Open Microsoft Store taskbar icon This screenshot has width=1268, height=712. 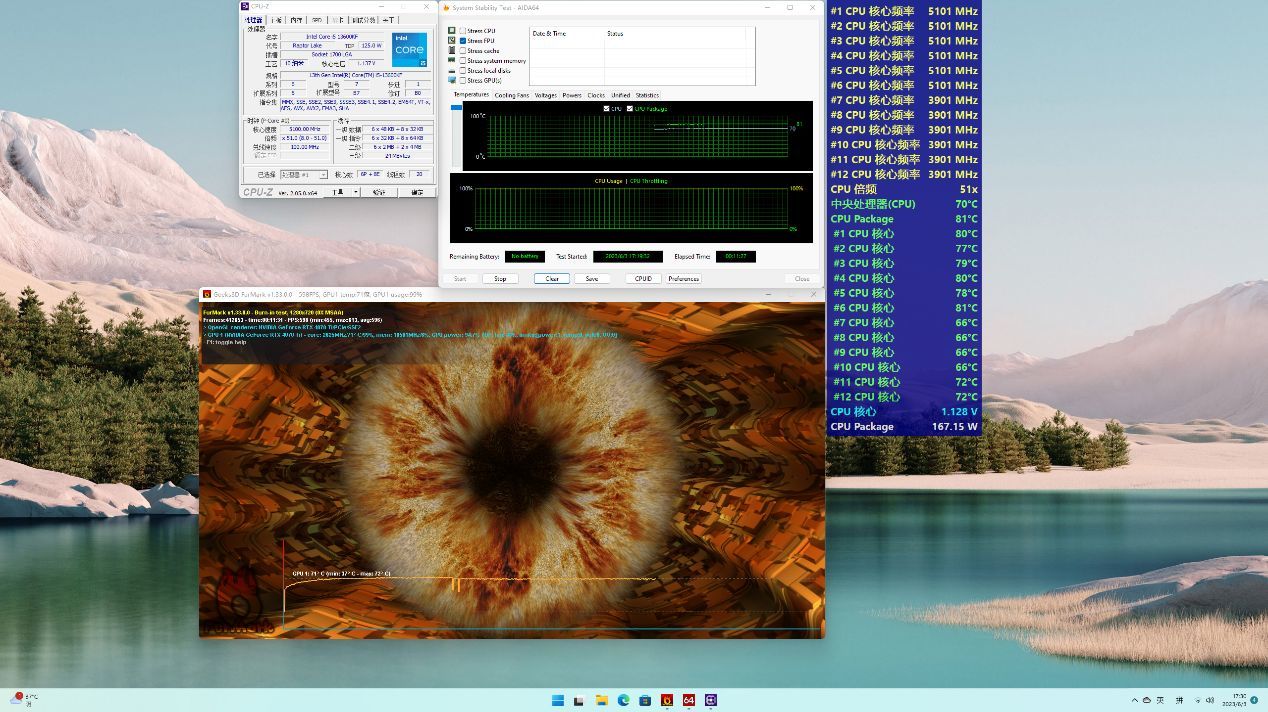click(645, 700)
